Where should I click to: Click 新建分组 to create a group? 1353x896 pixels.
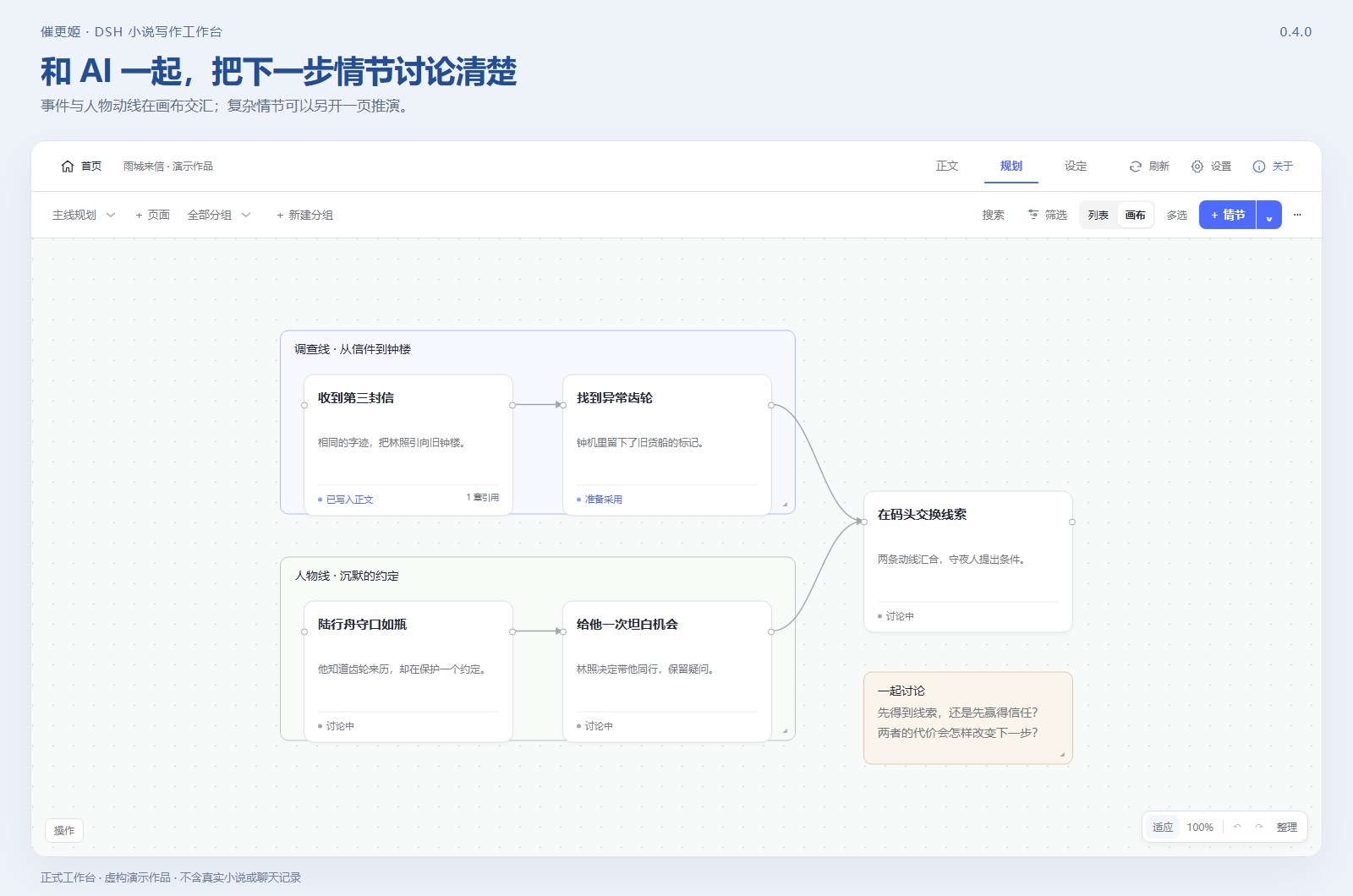pos(304,215)
